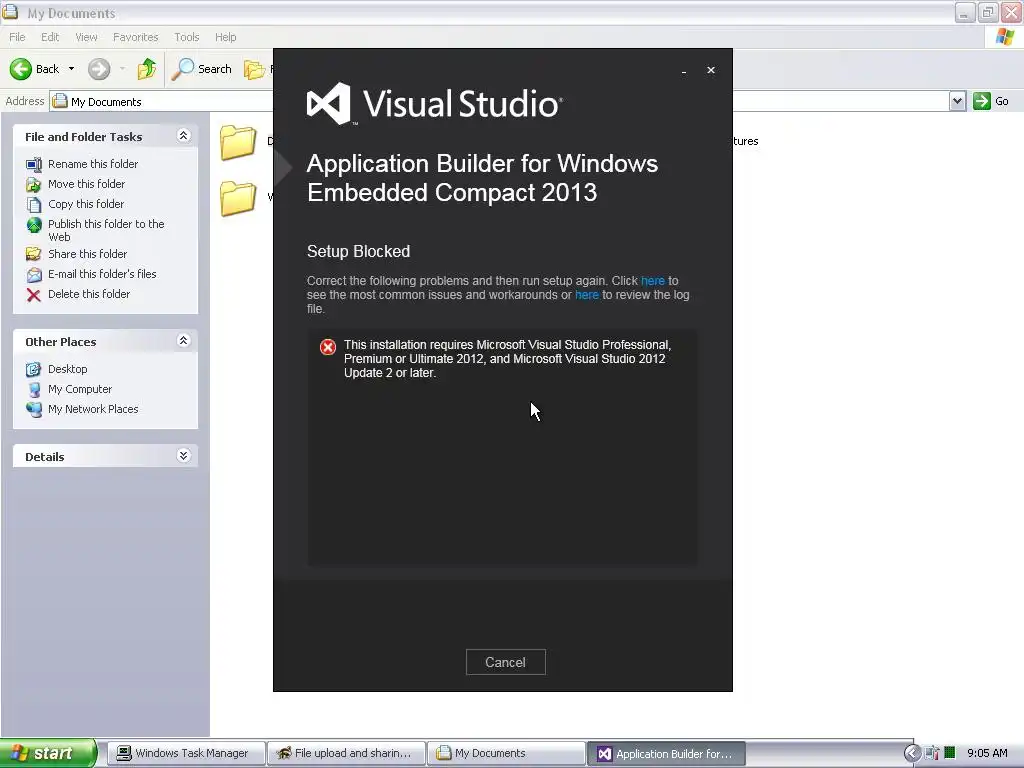Click the My Network Places icon

[34, 409]
